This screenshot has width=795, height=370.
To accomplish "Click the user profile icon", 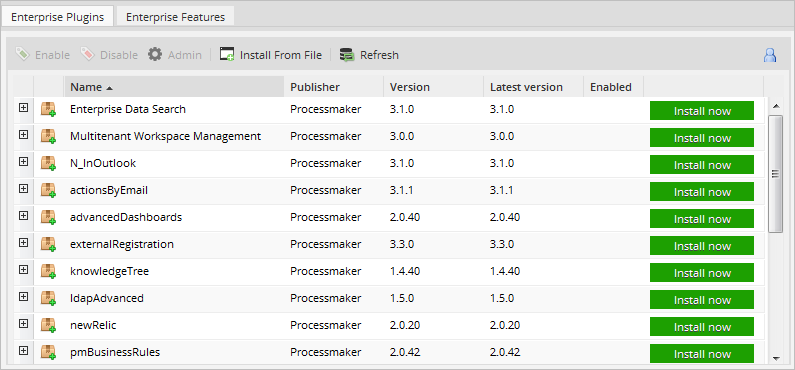I will click(x=770, y=55).
